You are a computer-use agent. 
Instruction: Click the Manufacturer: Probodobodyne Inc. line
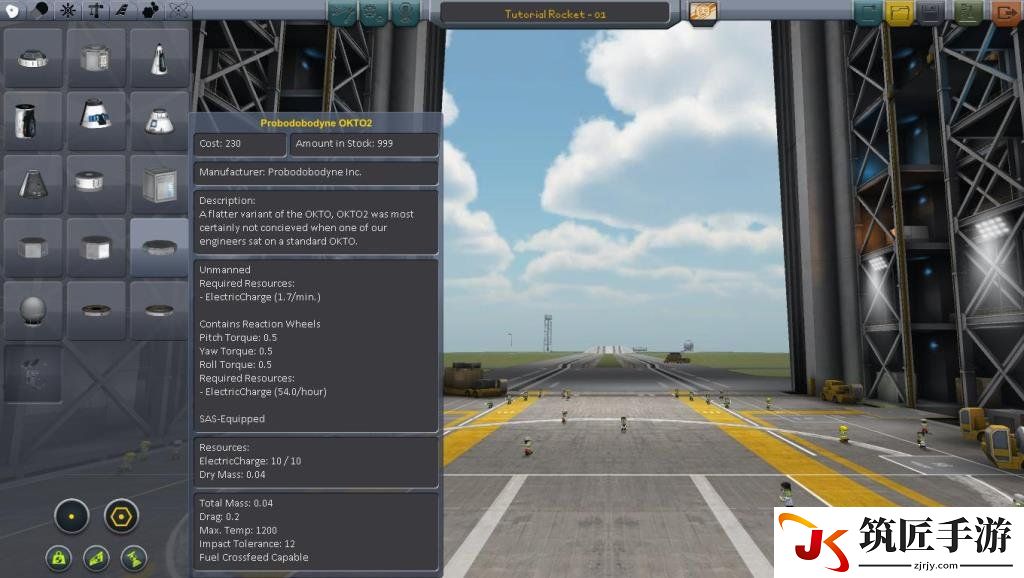click(x=316, y=172)
